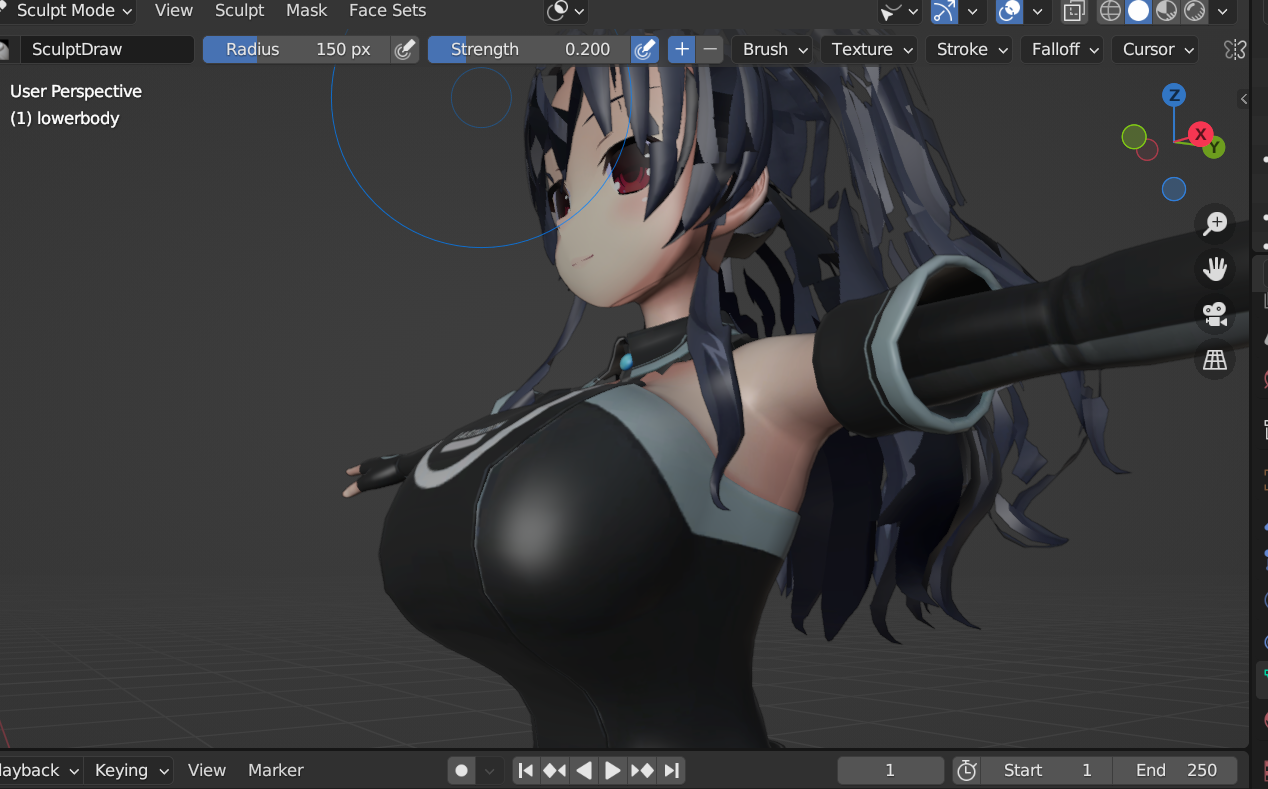Open the Cursor dropdown
Image resolution: width=1268 pixels, height=789 pixels.
(x=1155, y=49)
